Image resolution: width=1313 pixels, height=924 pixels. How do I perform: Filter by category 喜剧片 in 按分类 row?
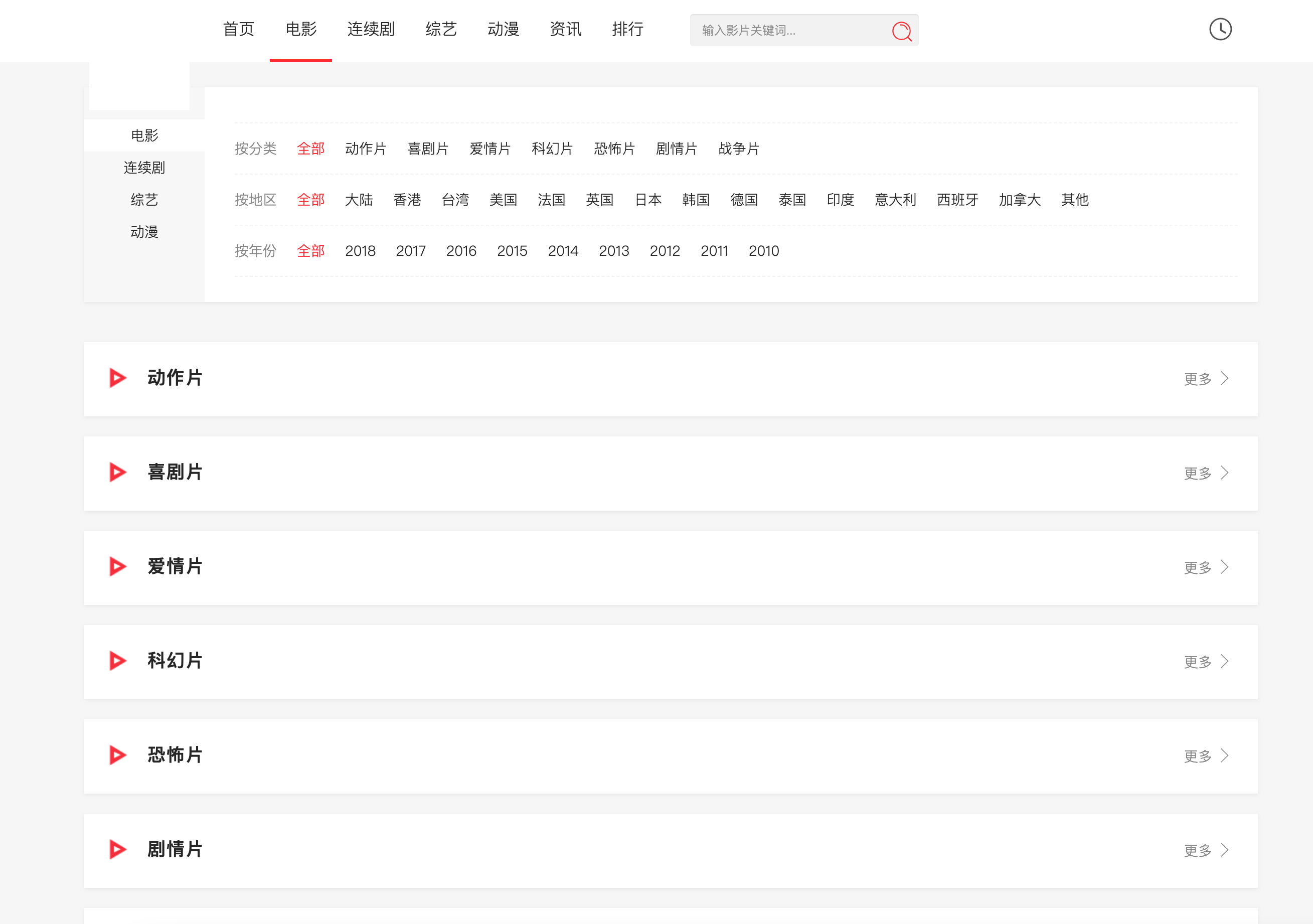click(428, 149)
